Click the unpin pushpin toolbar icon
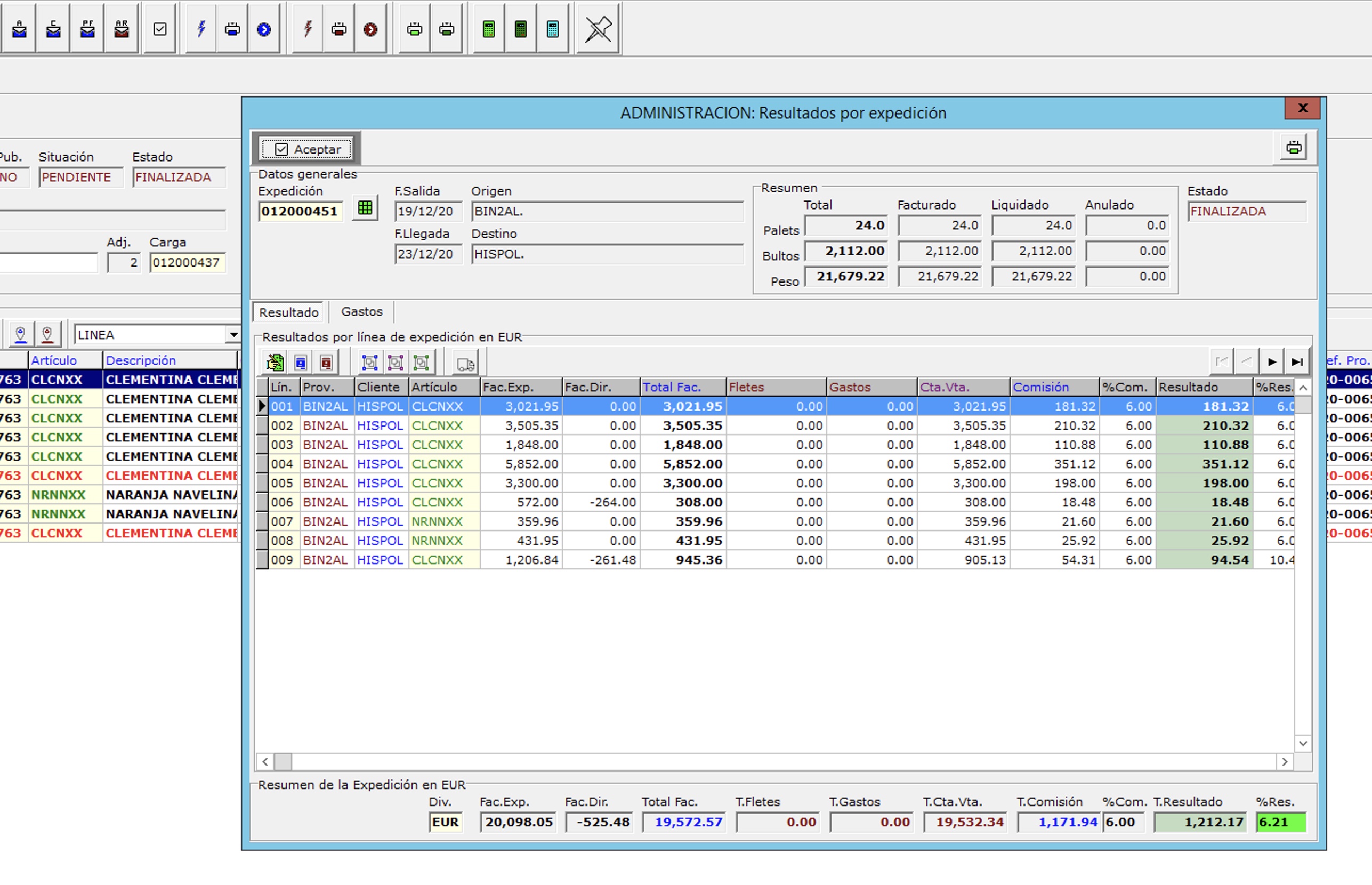Image resolution: width=1372 pixels, height=885 pixels. pyautogui.click(x=598, y=29)
